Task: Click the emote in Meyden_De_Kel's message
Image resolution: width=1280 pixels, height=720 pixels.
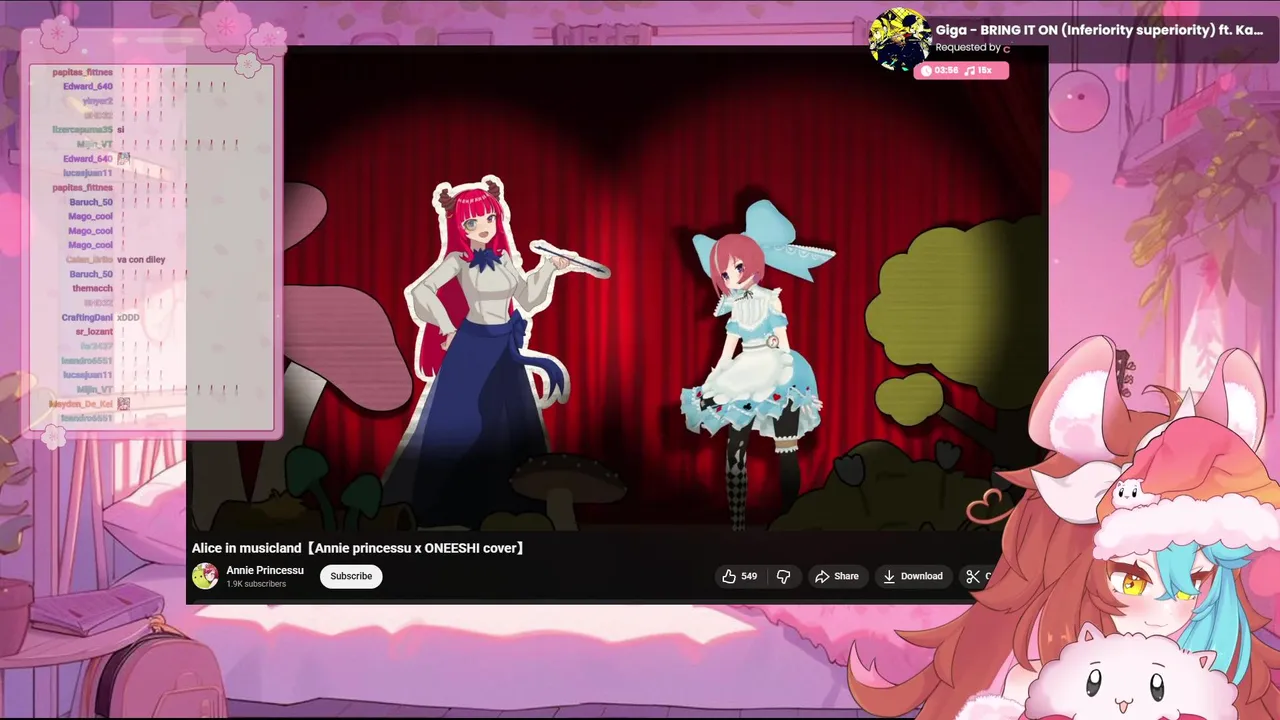Action: pos(124,403)
